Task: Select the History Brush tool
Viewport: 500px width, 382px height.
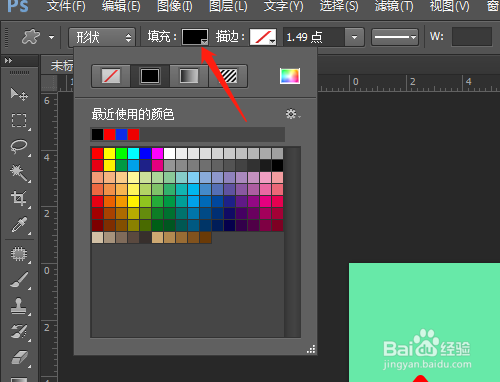Action: [x=19, y=332]
